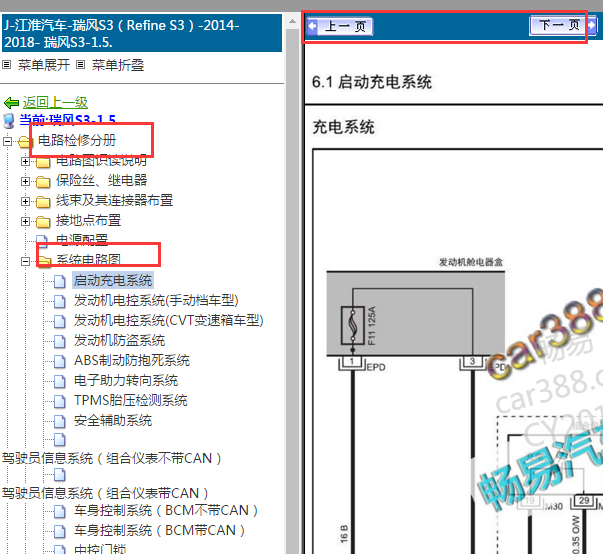This screenshot has height=554, width=603.
Task: Click the 接地点布置 folder icon
Action: tap(43, 221)
